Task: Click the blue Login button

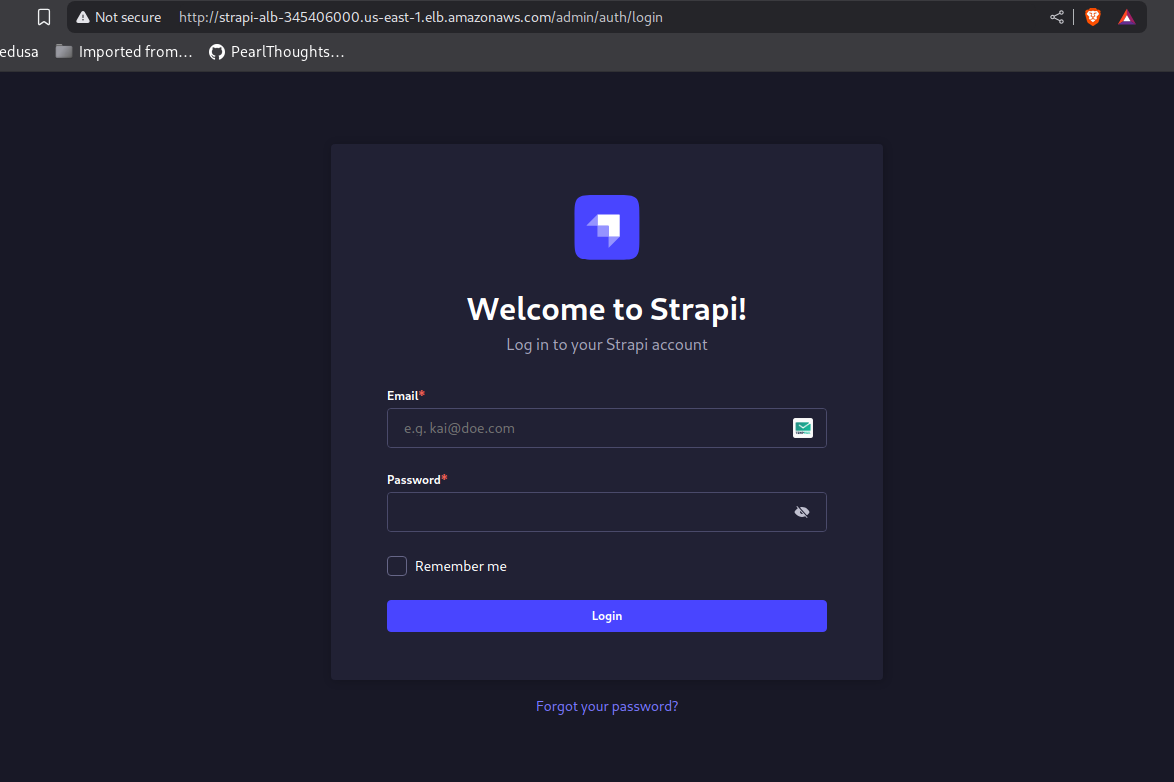Action: 606,616
